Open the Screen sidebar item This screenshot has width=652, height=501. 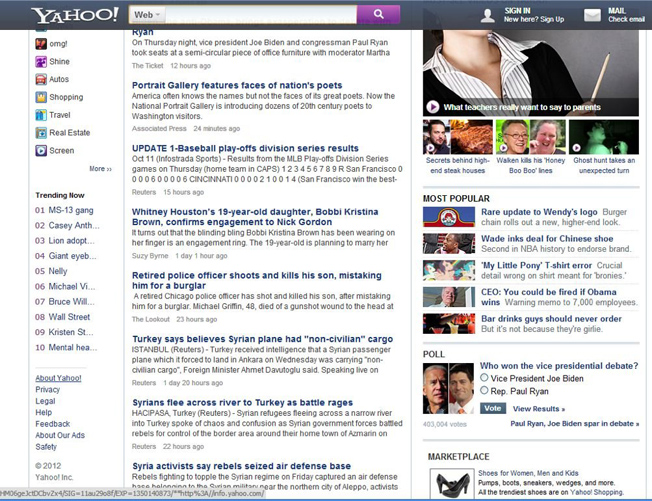pos(61,151)
